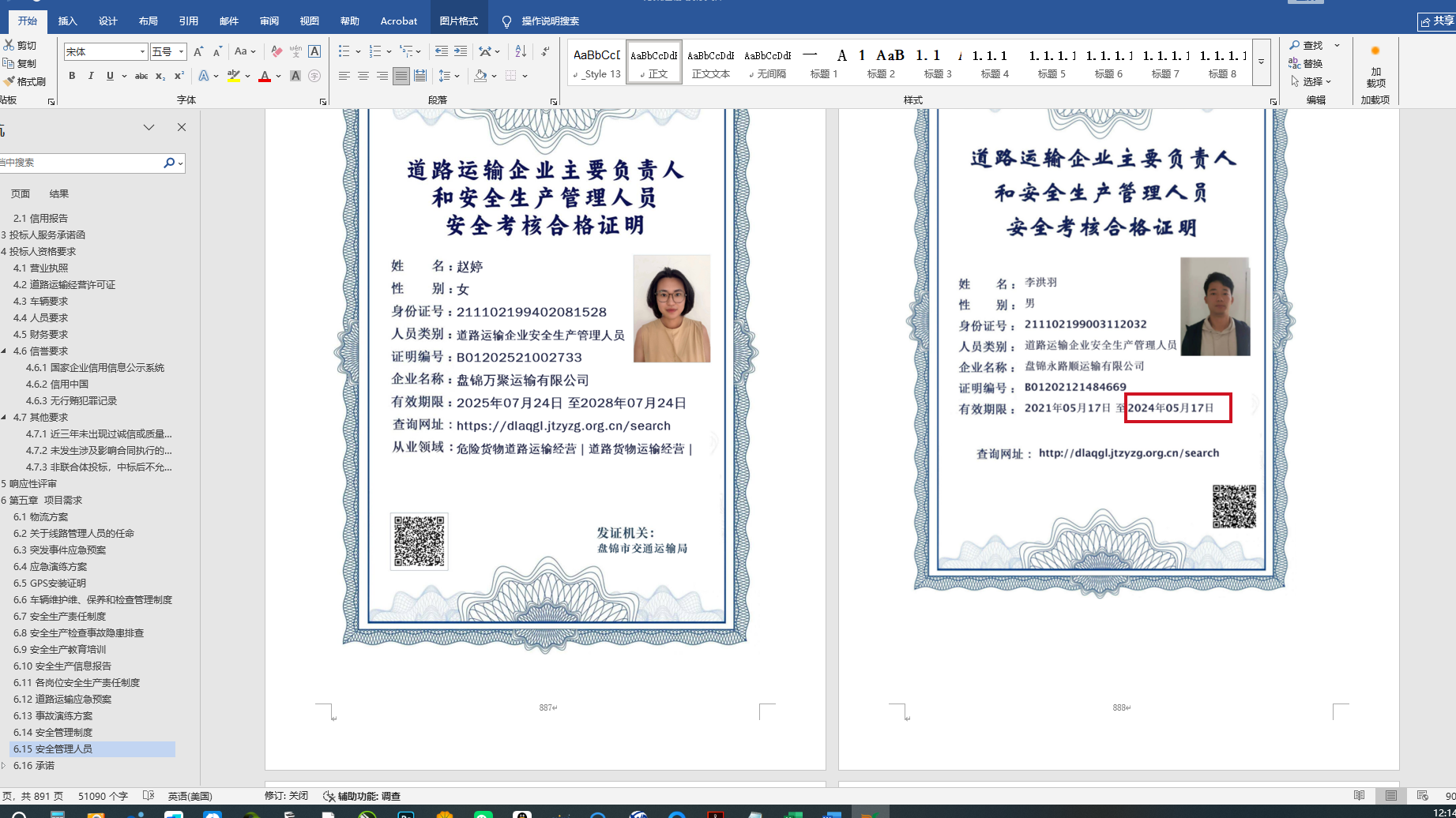Collapse the 4.6 信誉要求 heading

pyautogui.click(x=4, y=351)
